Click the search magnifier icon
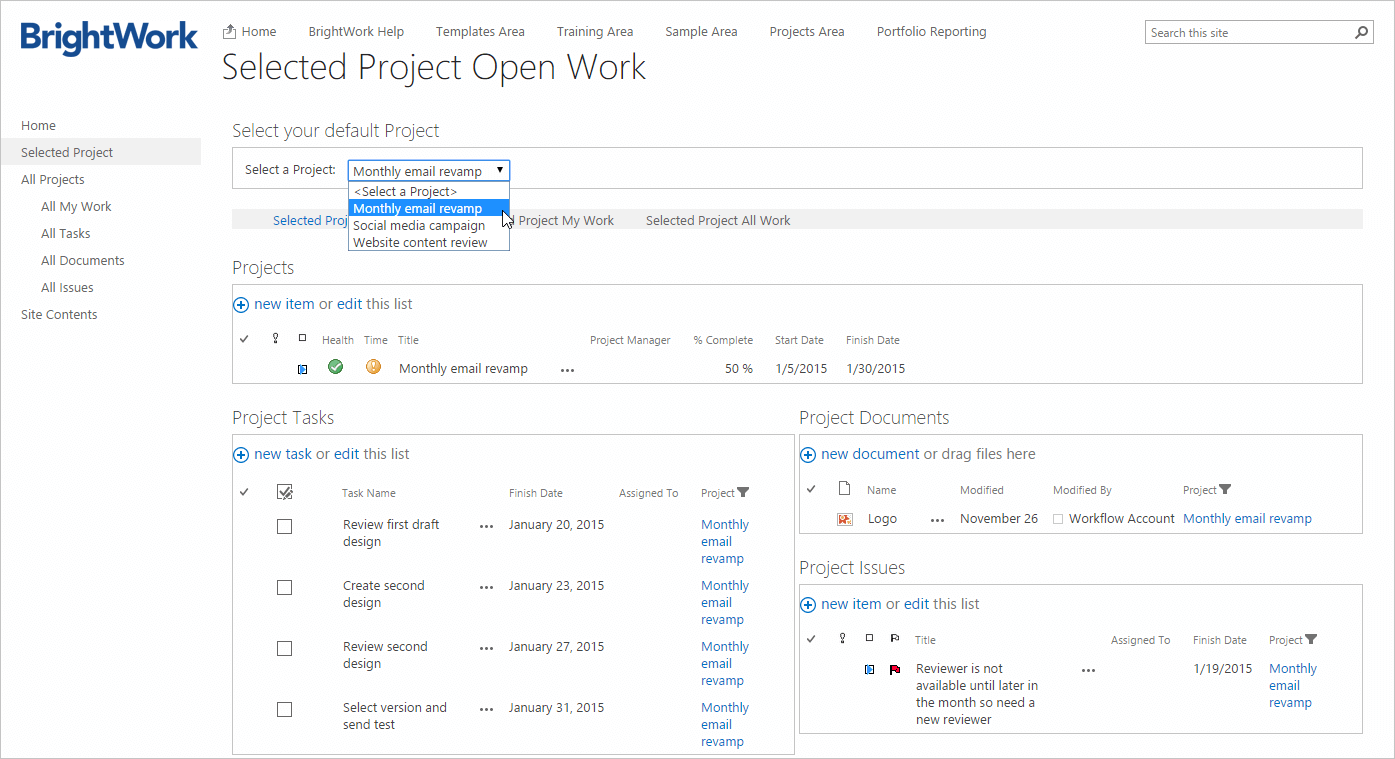1395x759 pixels. [1361, 33]
